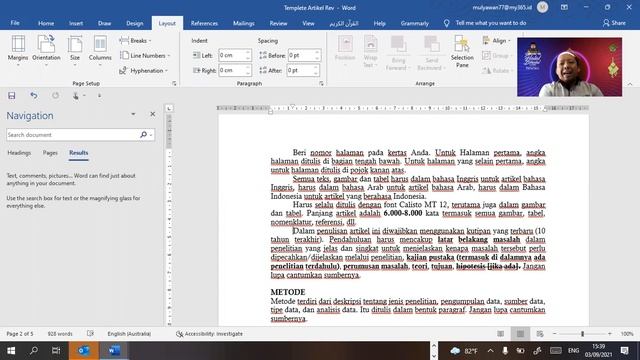Click Accessibility: Investigate in status bar
This screenshot has height=360, width=640.
tap(209, 333)
